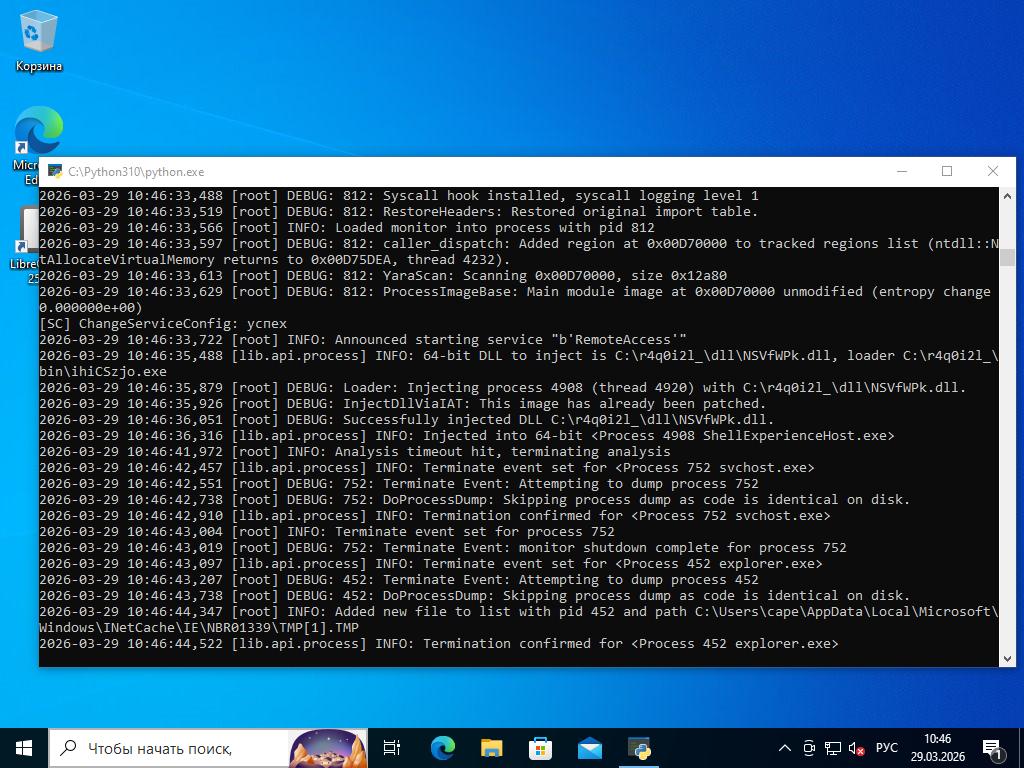
Task: Open Microsoft Store from the taskbar
Action: pyautogui.click(x=540, y=747)
